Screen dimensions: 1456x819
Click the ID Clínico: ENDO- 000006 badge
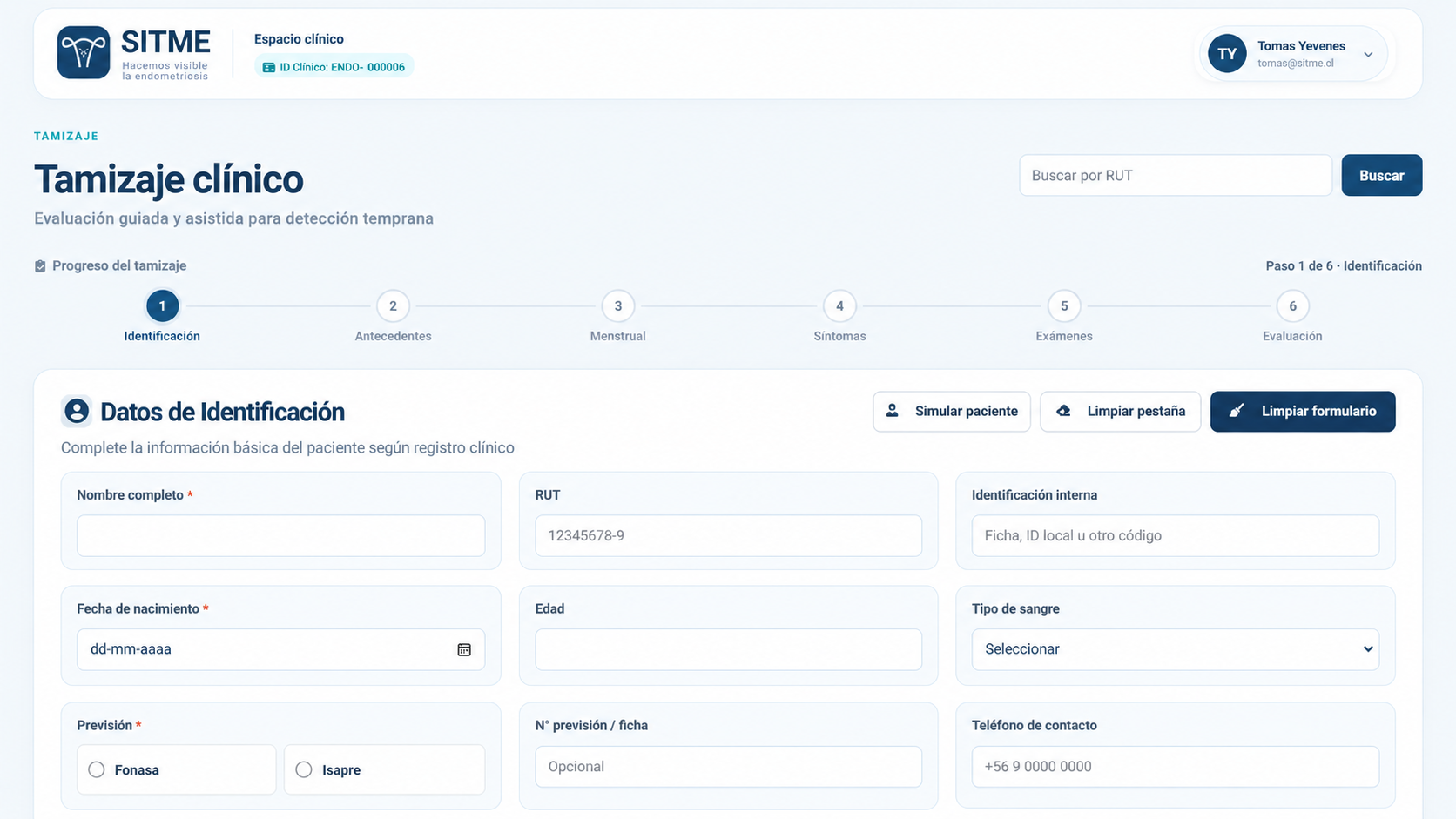(x=334, y=67)
